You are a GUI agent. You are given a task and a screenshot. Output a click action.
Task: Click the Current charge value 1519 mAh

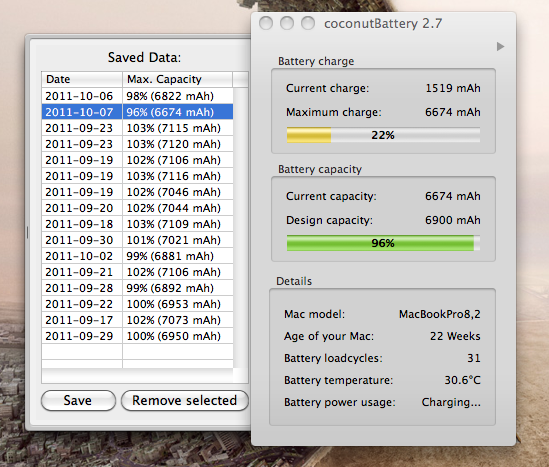453,88
